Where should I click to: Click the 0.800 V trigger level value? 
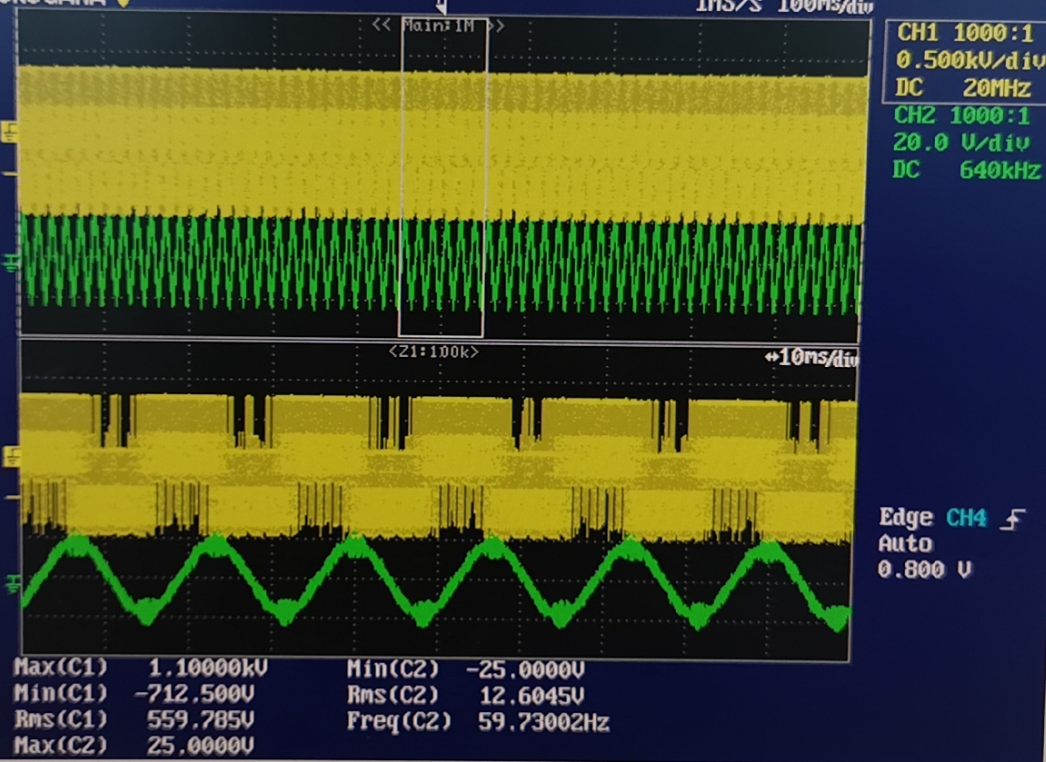click(924, 570)
